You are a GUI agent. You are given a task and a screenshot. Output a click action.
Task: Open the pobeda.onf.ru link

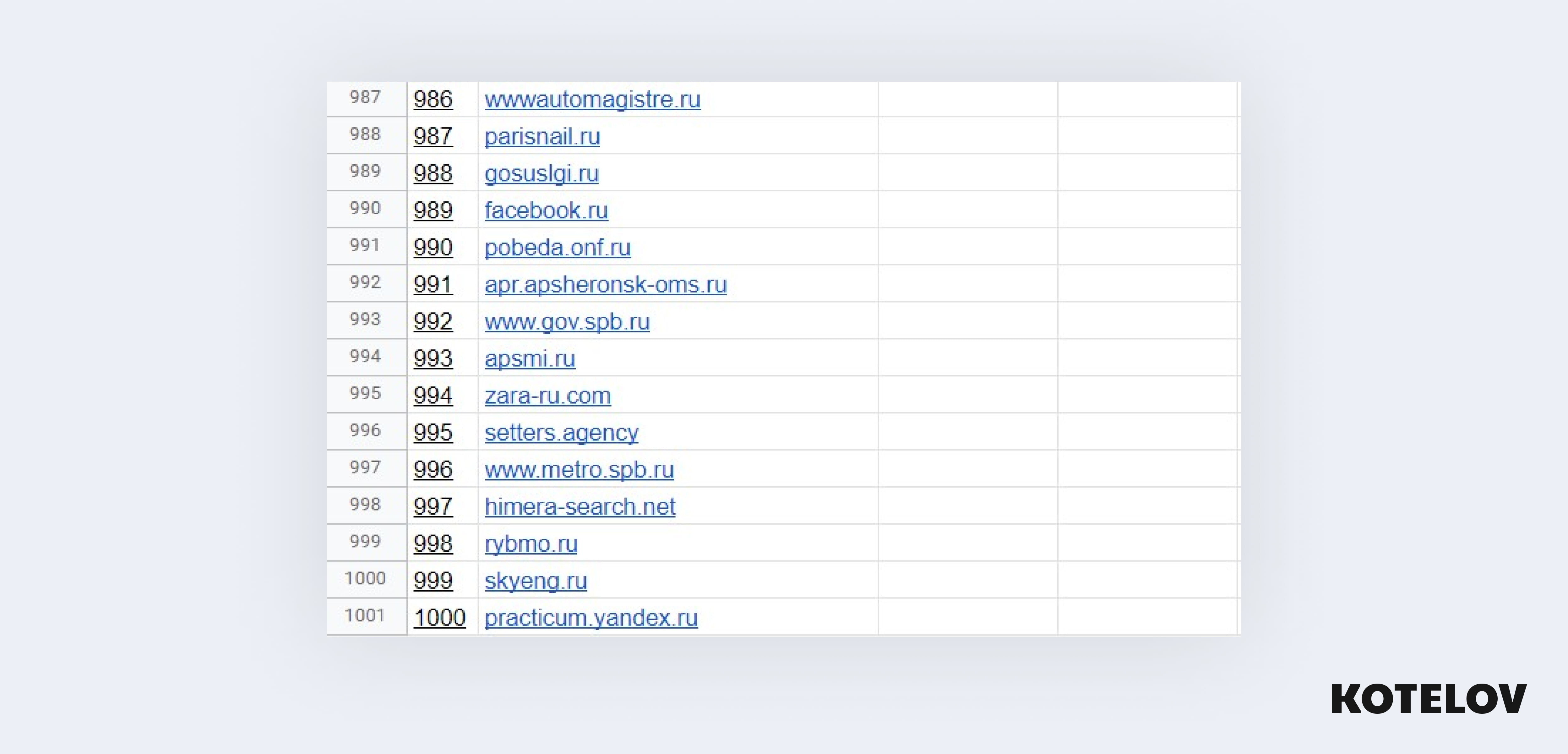click(557, 248)
